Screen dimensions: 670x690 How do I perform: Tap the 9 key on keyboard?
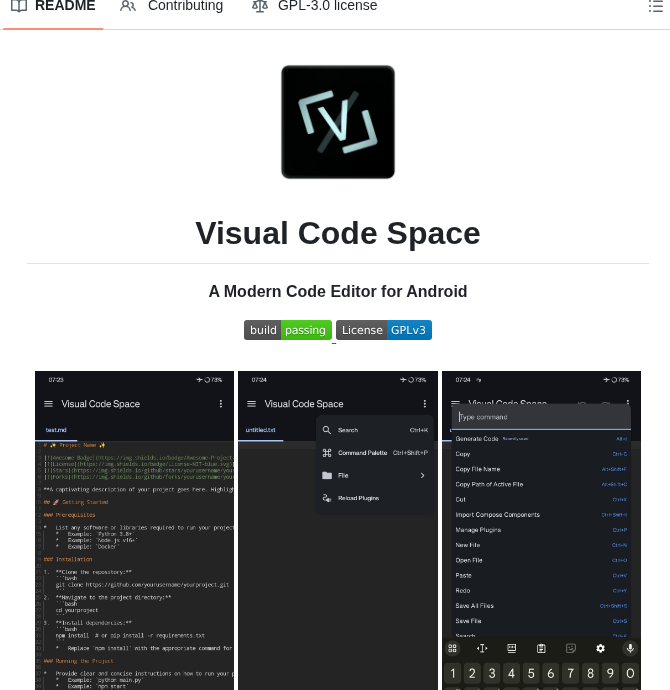pyautogui.click(x=610, y=673)
